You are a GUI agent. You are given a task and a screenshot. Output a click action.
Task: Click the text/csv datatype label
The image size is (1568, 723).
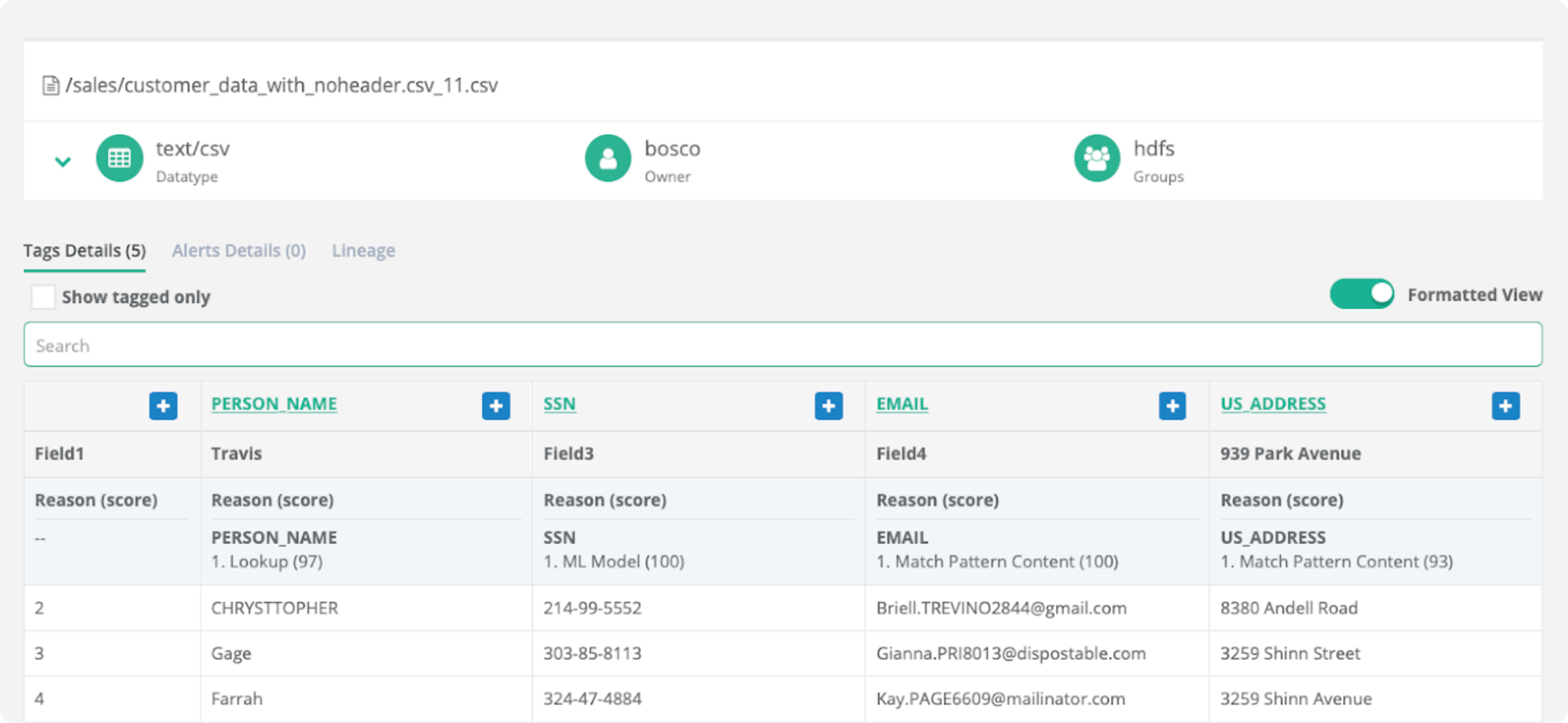(x=193, y=148)
